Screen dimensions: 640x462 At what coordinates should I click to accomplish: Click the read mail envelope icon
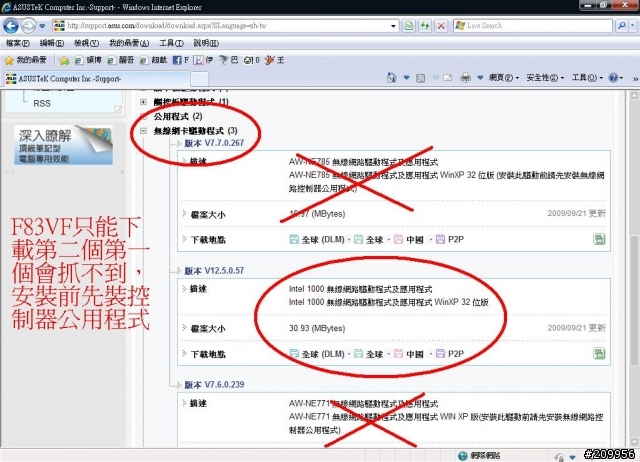click(447, 78)
